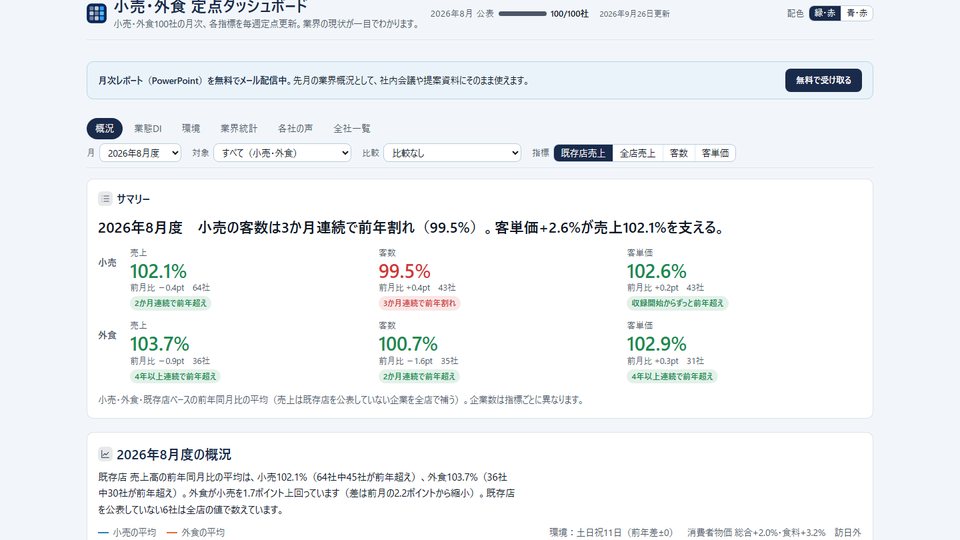
Task: Click the publication progress bar 100/100社
Action: (x=522, y=13)
